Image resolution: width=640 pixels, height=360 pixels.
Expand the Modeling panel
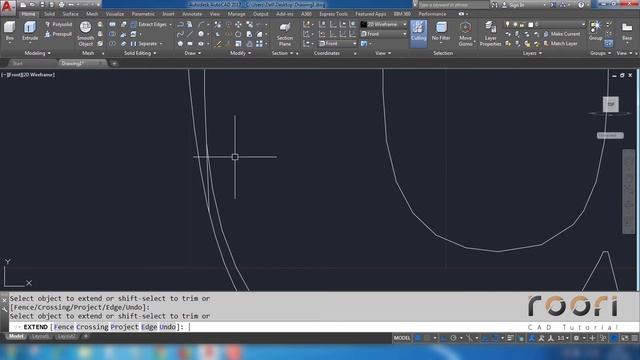[38, 53]
